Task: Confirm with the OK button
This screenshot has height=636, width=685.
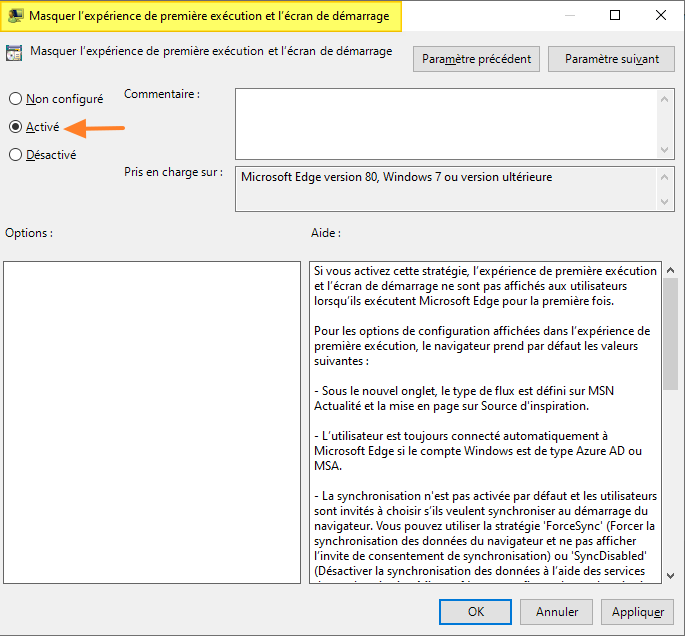Action: [x=475, y=612]
